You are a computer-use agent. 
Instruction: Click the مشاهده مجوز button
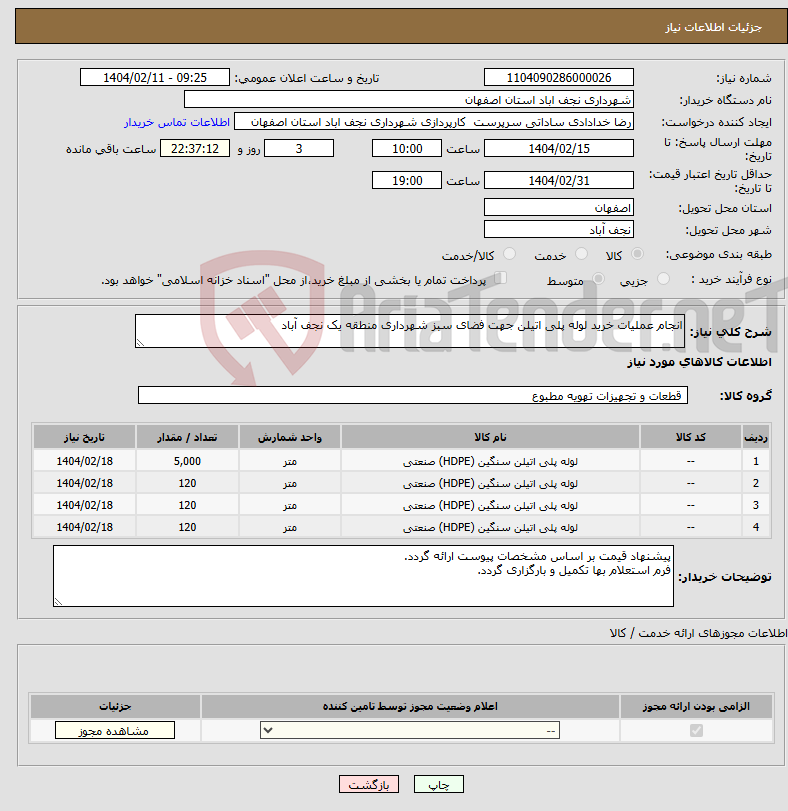point(115,730)
